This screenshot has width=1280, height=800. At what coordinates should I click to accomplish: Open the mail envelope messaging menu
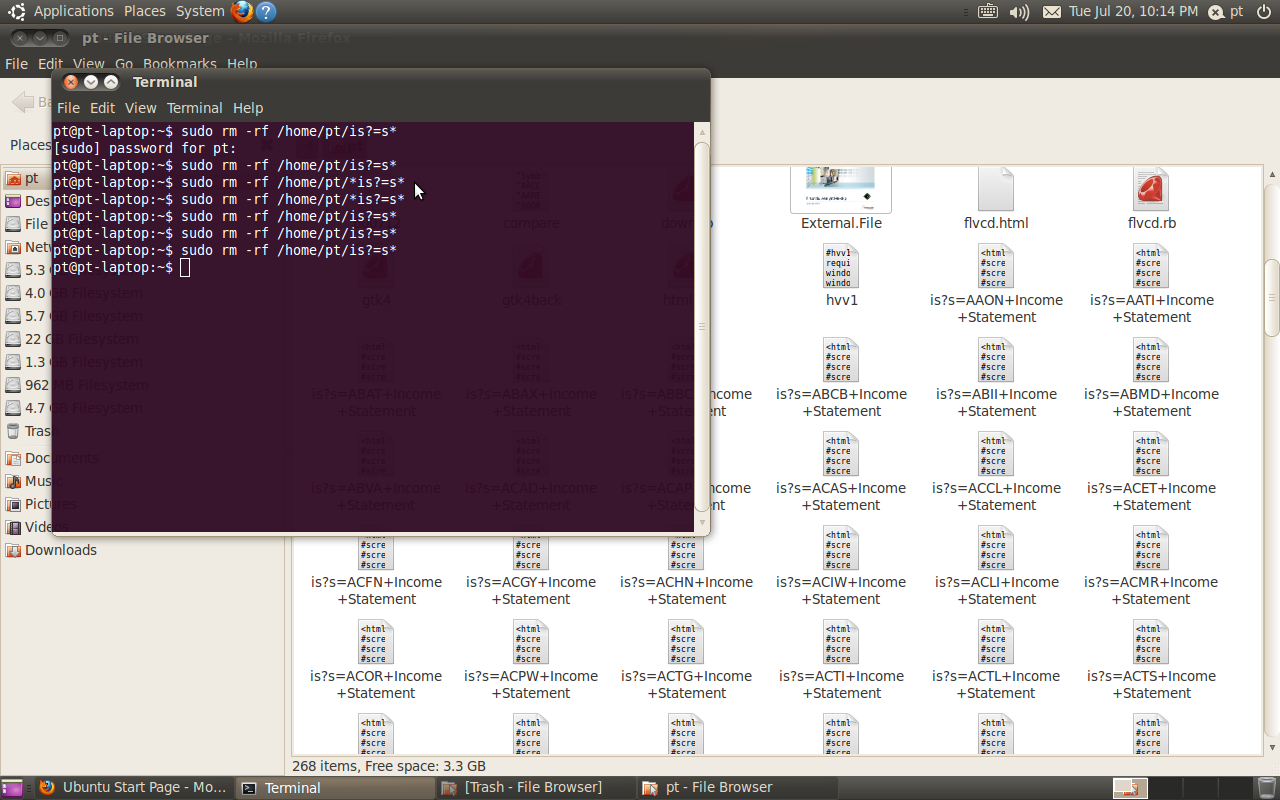(x=1051, y=12)
